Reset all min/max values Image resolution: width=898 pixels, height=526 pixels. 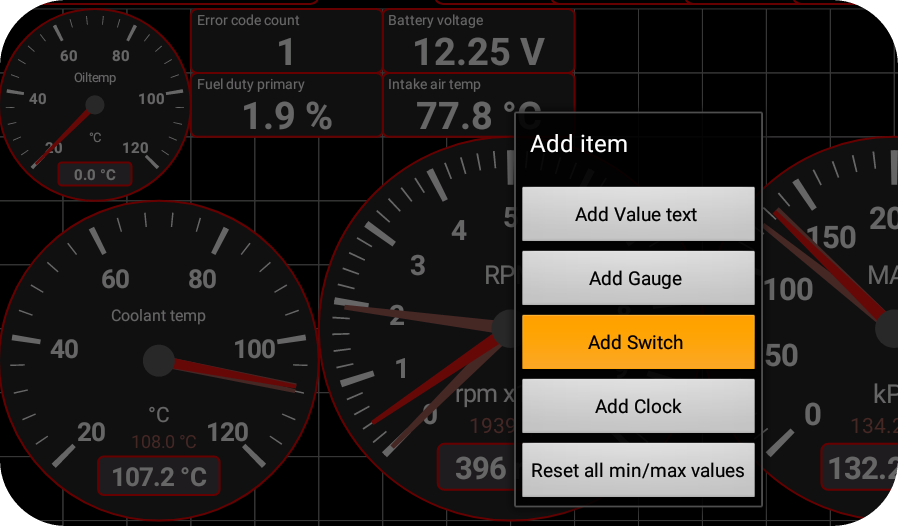tap(637, 470)
